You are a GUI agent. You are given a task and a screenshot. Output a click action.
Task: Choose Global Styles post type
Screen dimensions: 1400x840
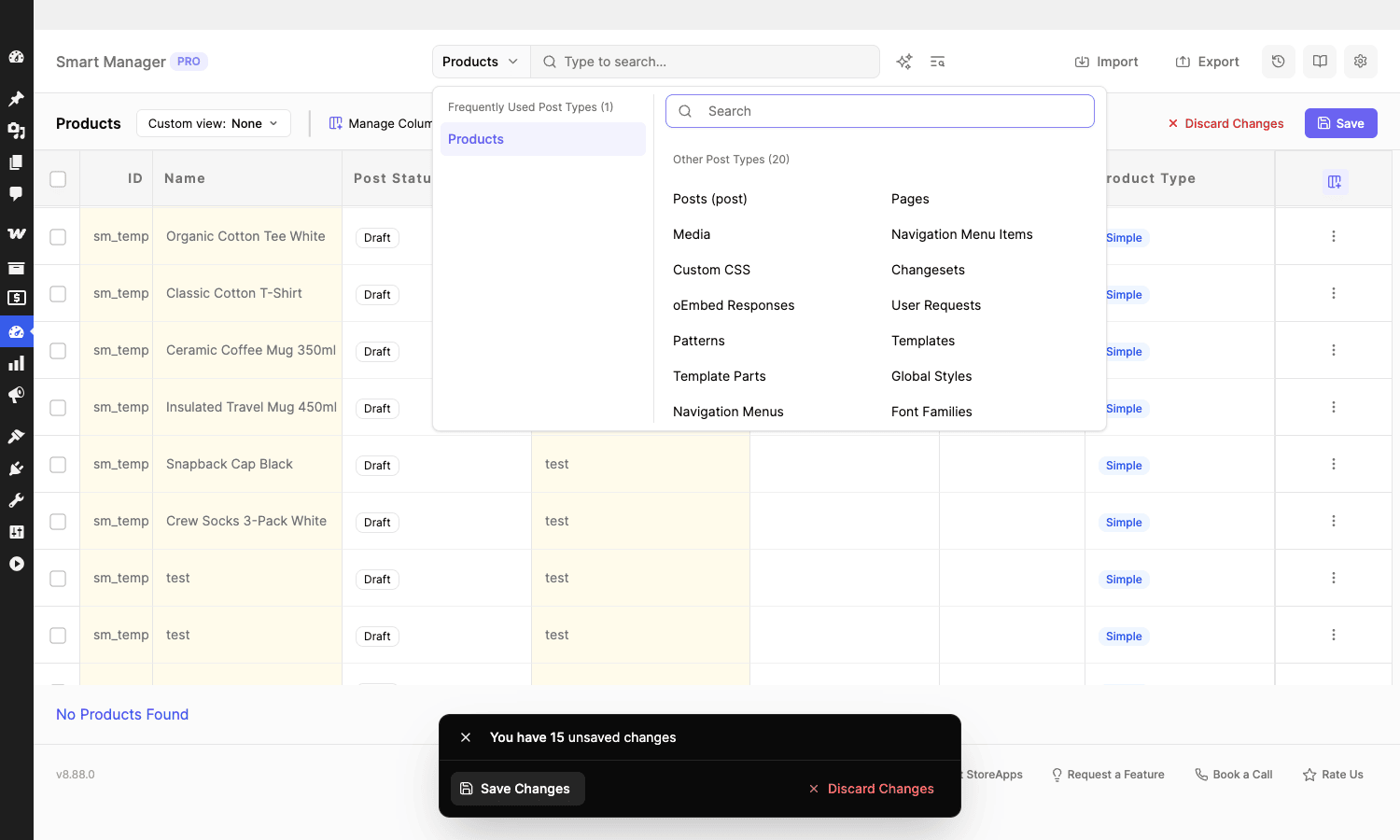(x=931, y=376)
